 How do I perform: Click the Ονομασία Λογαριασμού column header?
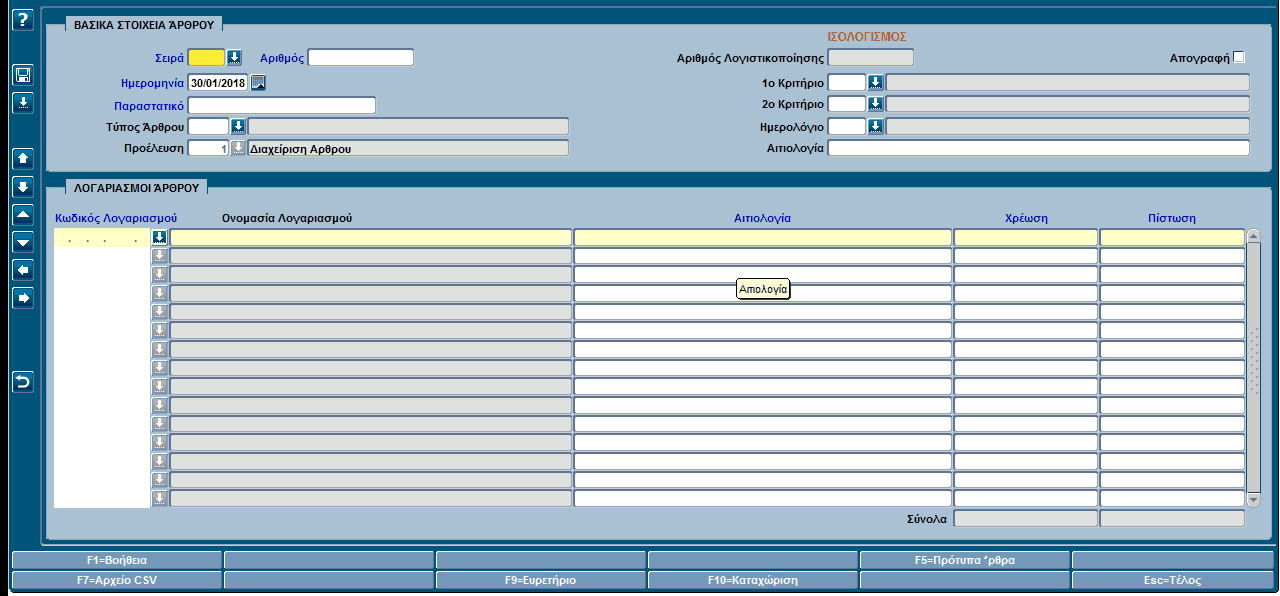point(286,217)
